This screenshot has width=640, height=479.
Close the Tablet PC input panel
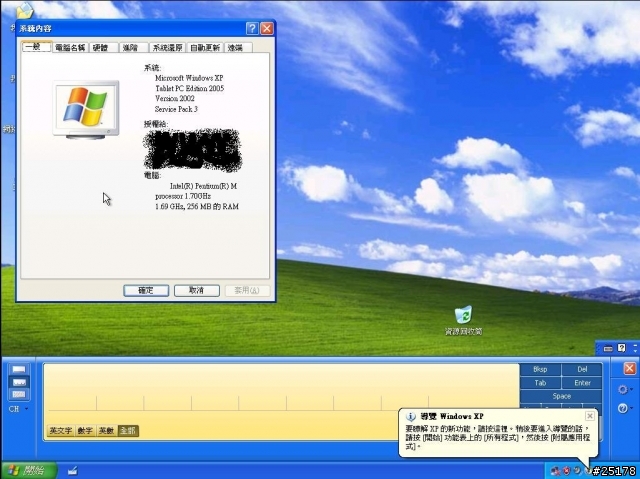629,369
